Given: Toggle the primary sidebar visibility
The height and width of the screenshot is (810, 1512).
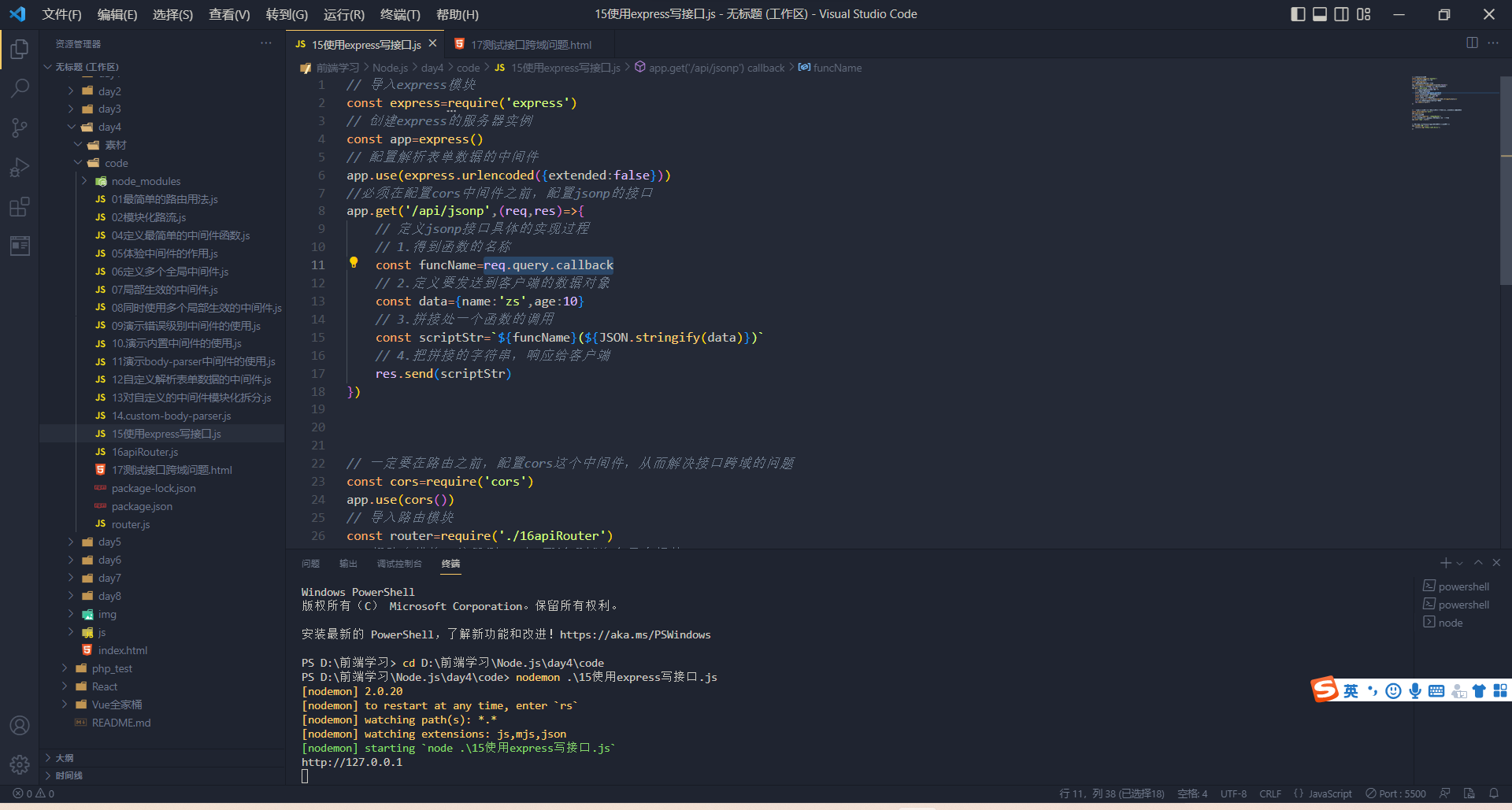Looking at the screenshot, I should pyautogui.click(x=1298, y=13).
